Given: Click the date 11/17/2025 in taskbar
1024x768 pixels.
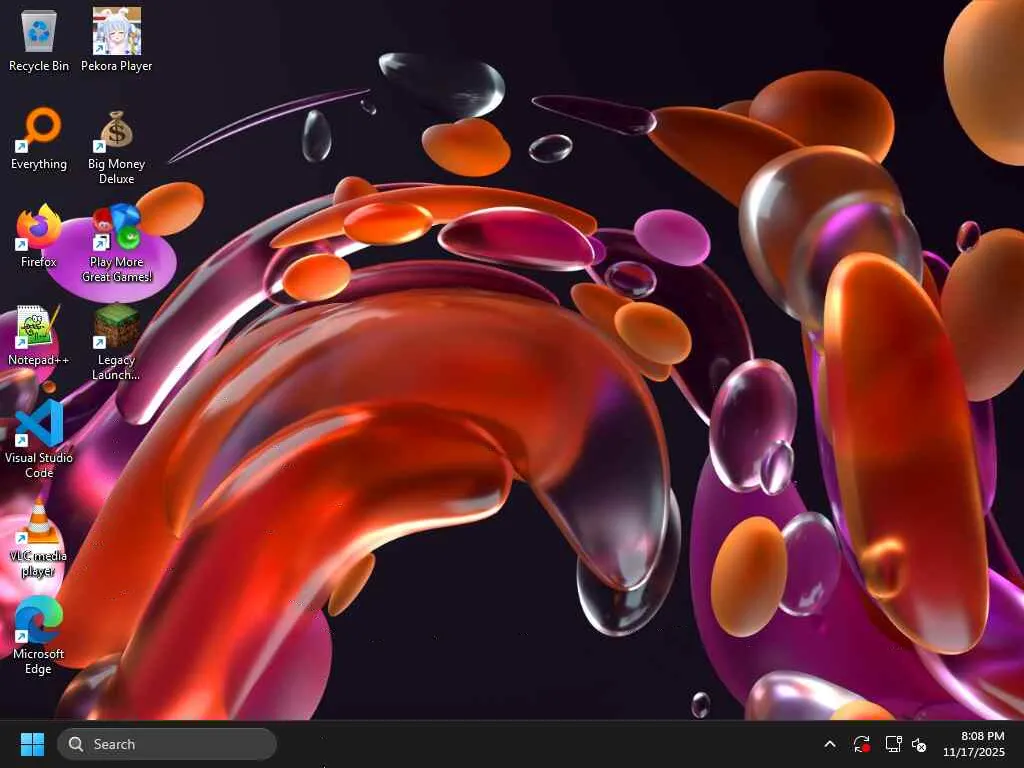Looking at the screenshot, I should (x=974, y=752).
